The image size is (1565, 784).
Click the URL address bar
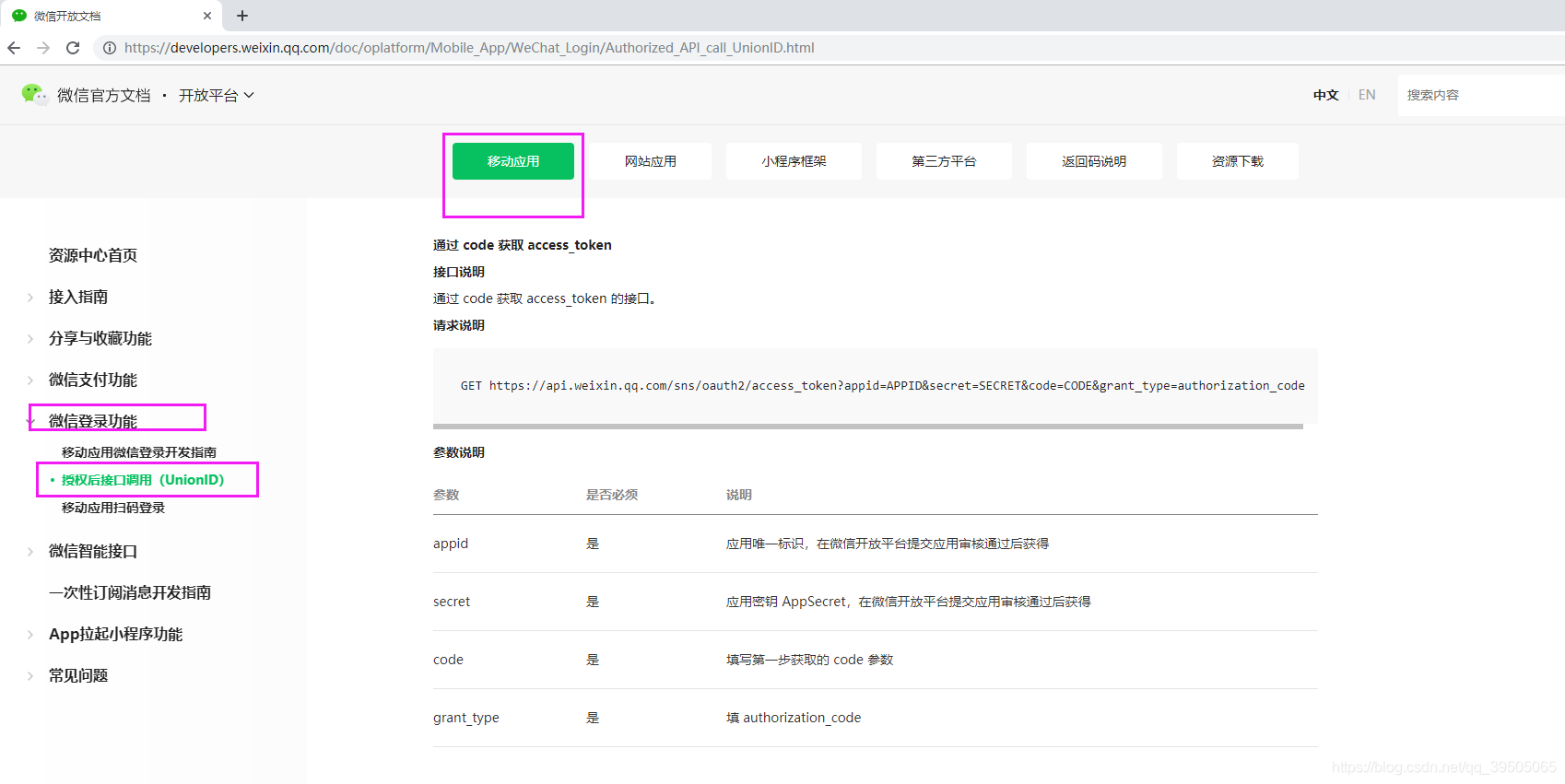(830, 48)
